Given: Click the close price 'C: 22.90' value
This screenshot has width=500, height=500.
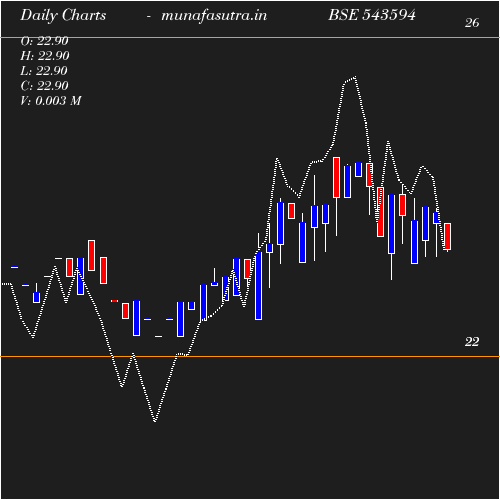Looking at the screenshot, I should (44, 86).
